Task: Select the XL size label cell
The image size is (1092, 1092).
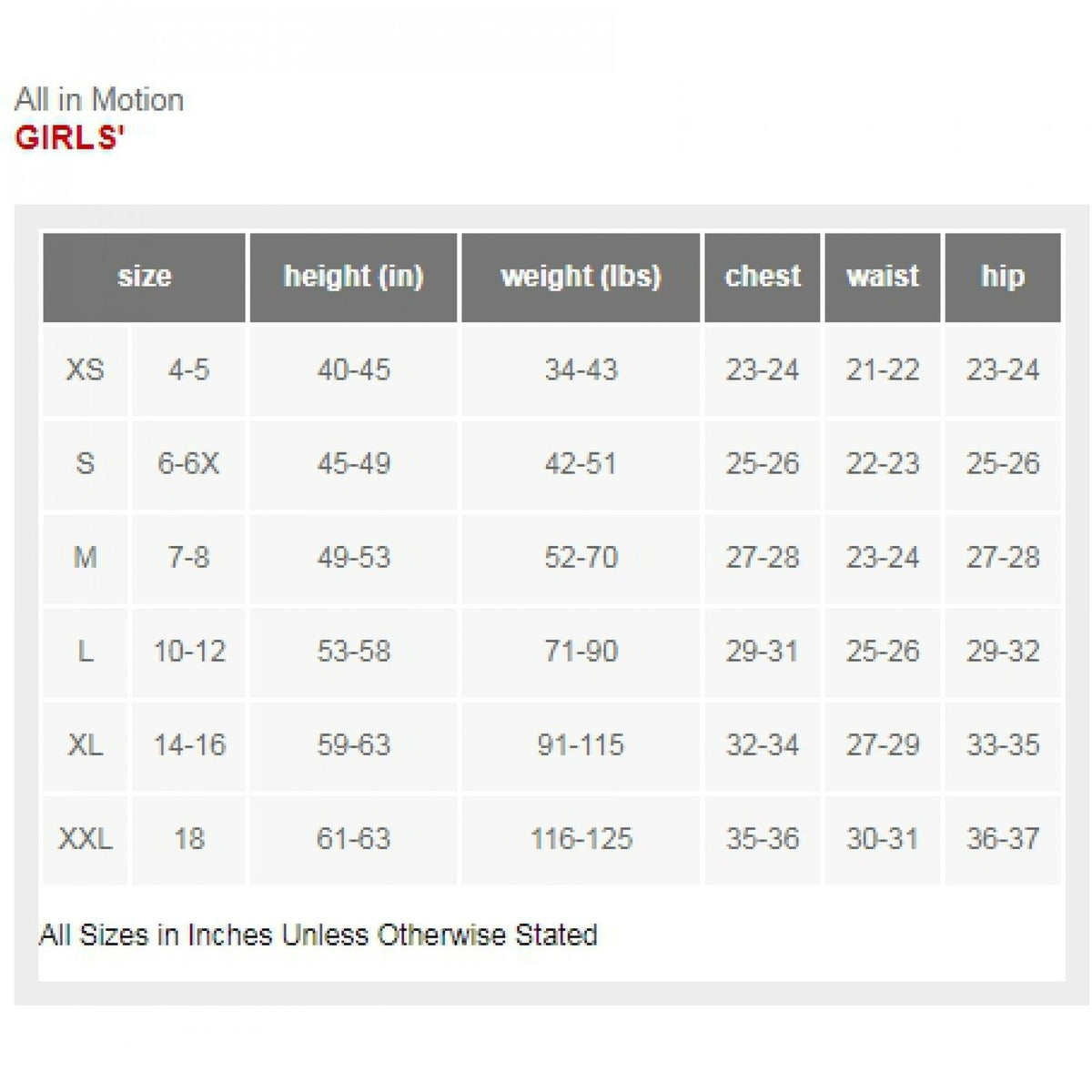Action: [x=86, y=745]
